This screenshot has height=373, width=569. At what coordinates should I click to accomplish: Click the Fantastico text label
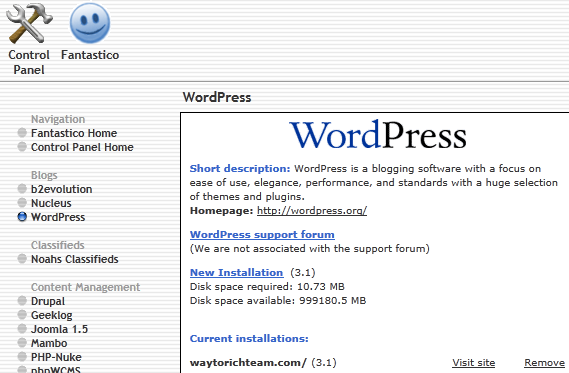coord(90,55)
